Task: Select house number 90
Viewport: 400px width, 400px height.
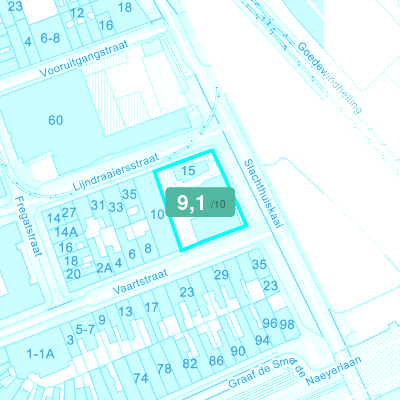Action: [238, 351]
